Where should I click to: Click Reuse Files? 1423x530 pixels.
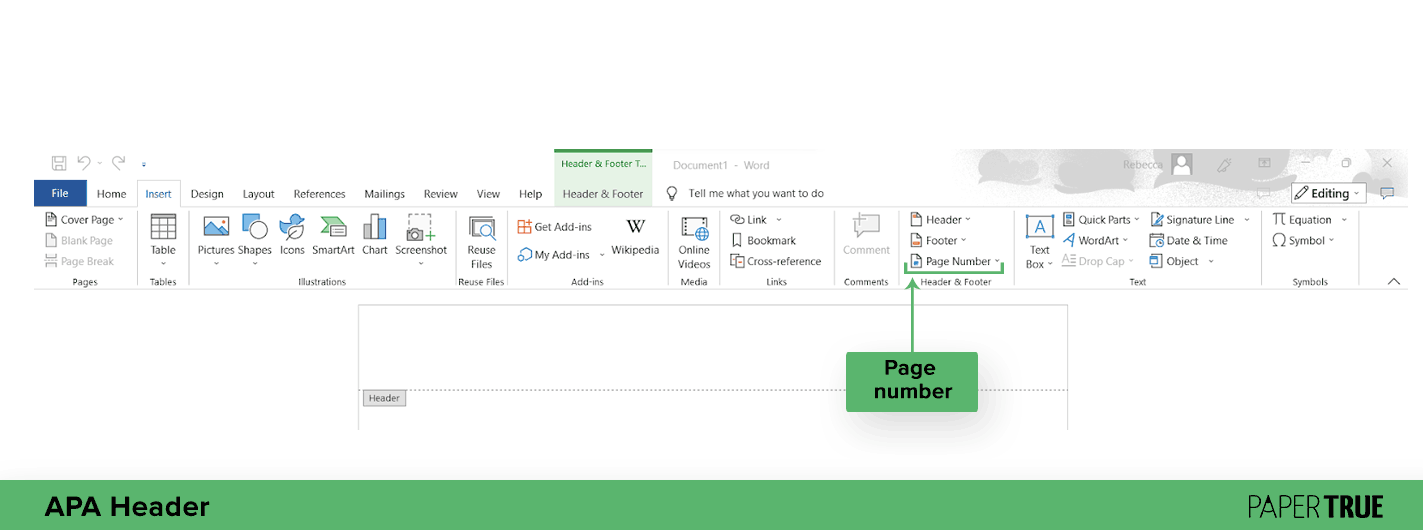pos(482,241)
